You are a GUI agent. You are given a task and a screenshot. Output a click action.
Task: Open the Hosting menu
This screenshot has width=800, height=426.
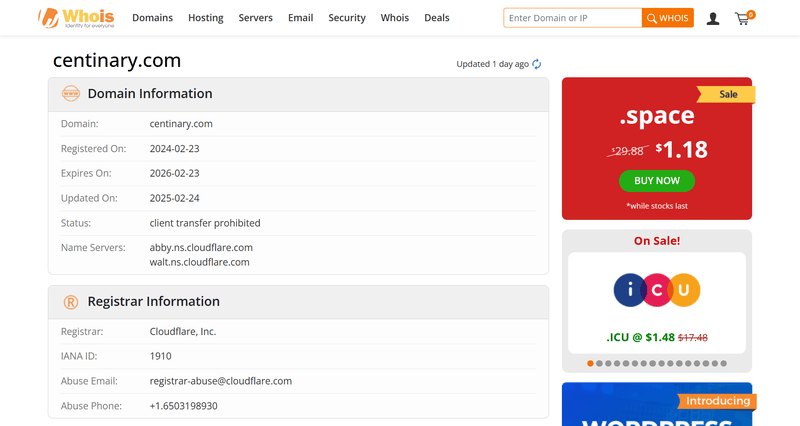206,18
